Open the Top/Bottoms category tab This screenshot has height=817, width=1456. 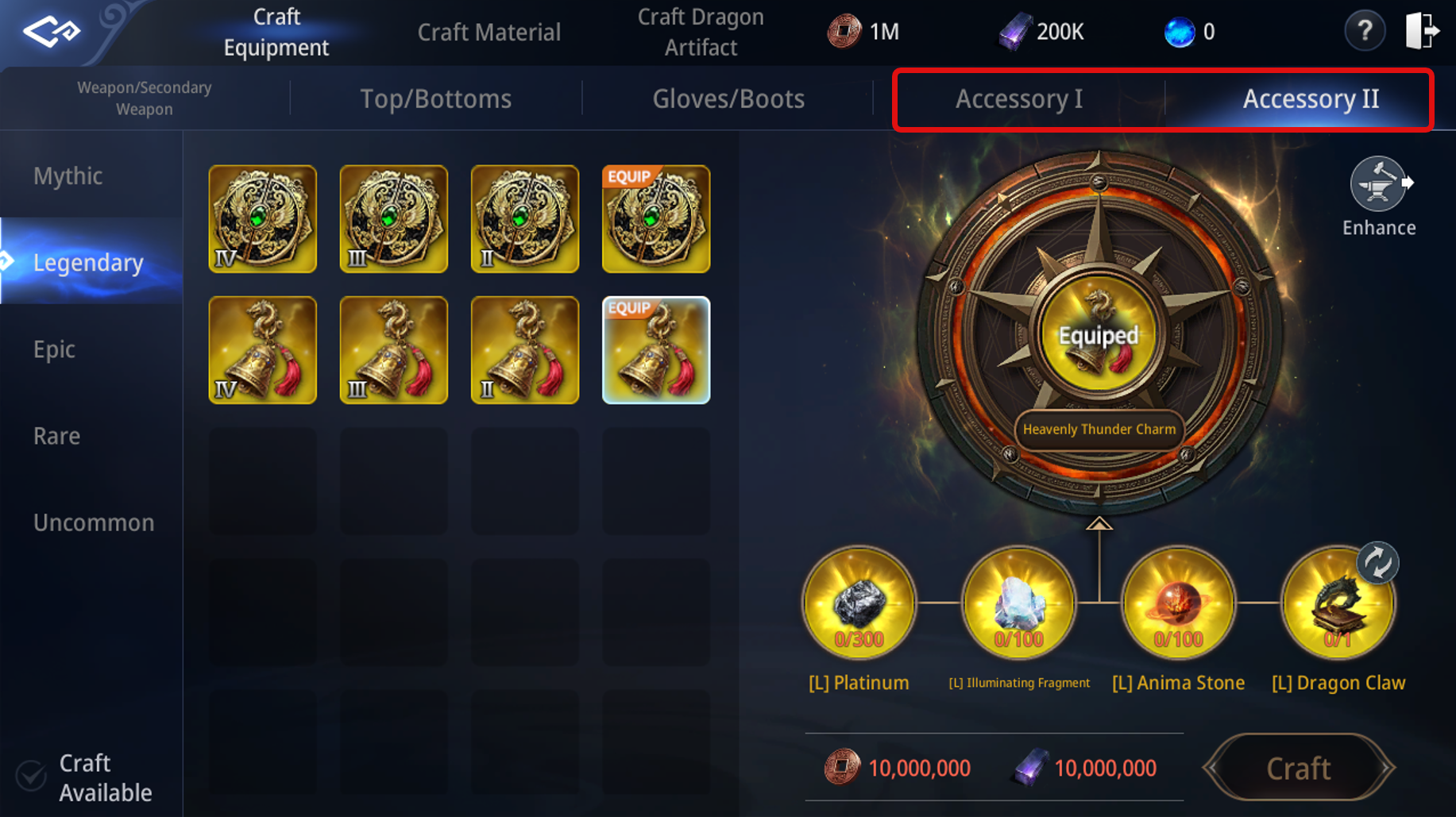click(436, 99)
